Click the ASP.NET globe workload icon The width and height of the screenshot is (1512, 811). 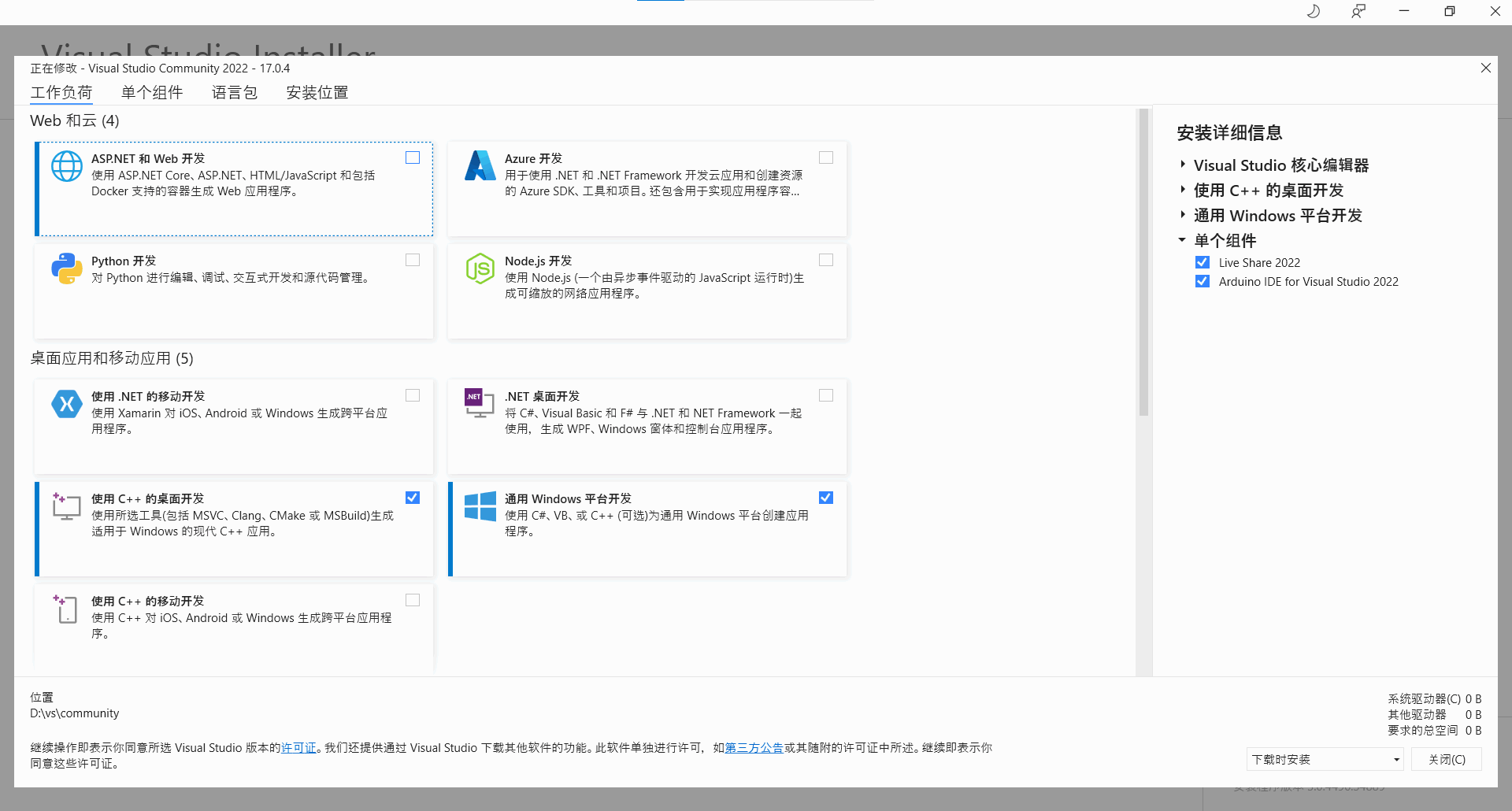click(x=67, y=166)
